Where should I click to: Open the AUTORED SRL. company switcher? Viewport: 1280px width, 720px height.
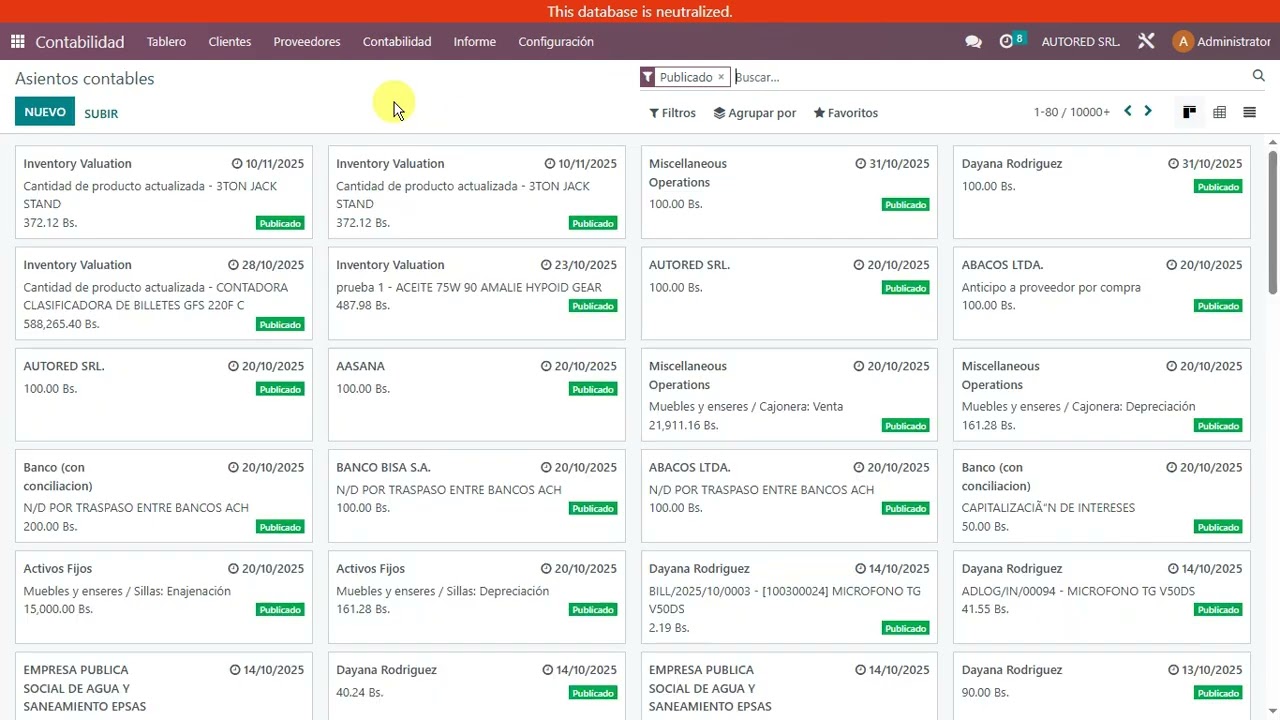click(x=1081, y=42)
